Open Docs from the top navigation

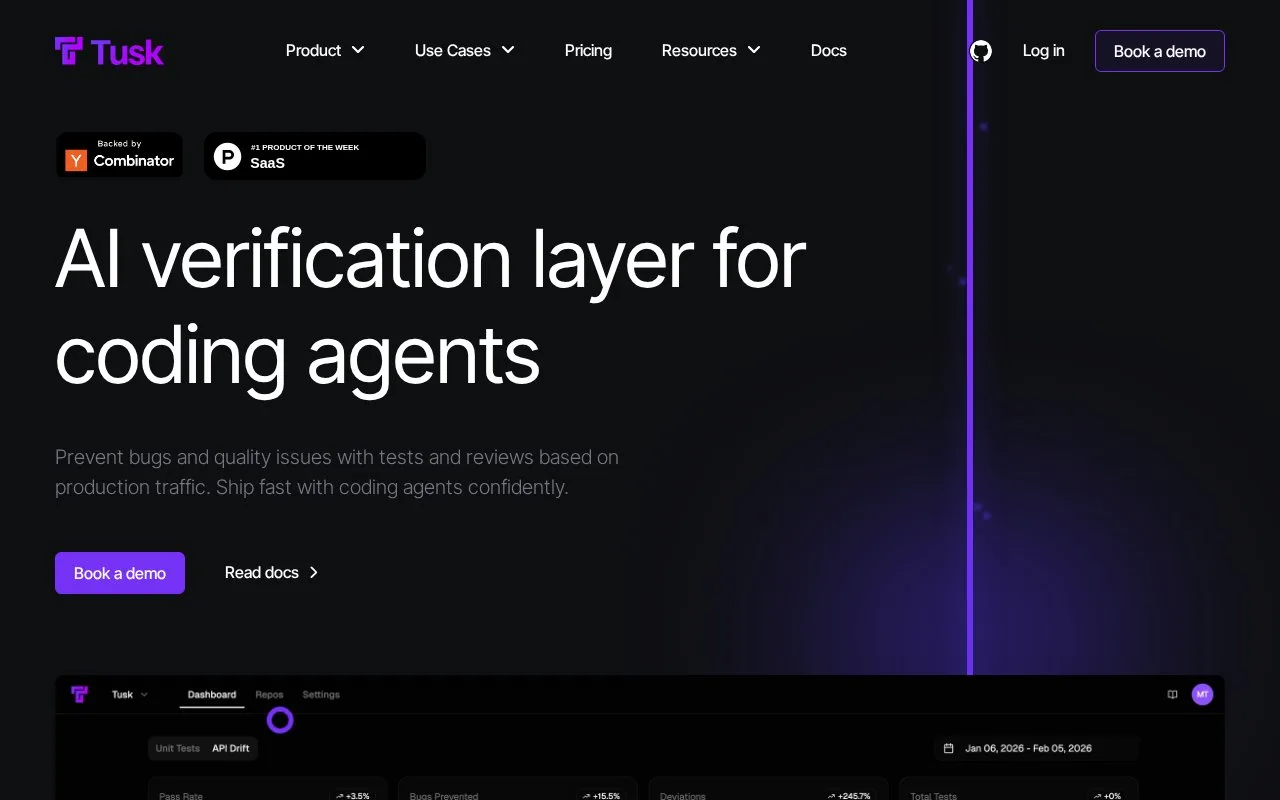(829, 50)
